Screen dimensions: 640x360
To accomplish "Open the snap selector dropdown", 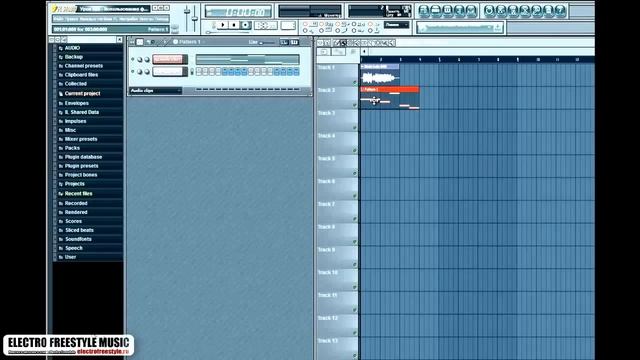I will click(396, 25).
